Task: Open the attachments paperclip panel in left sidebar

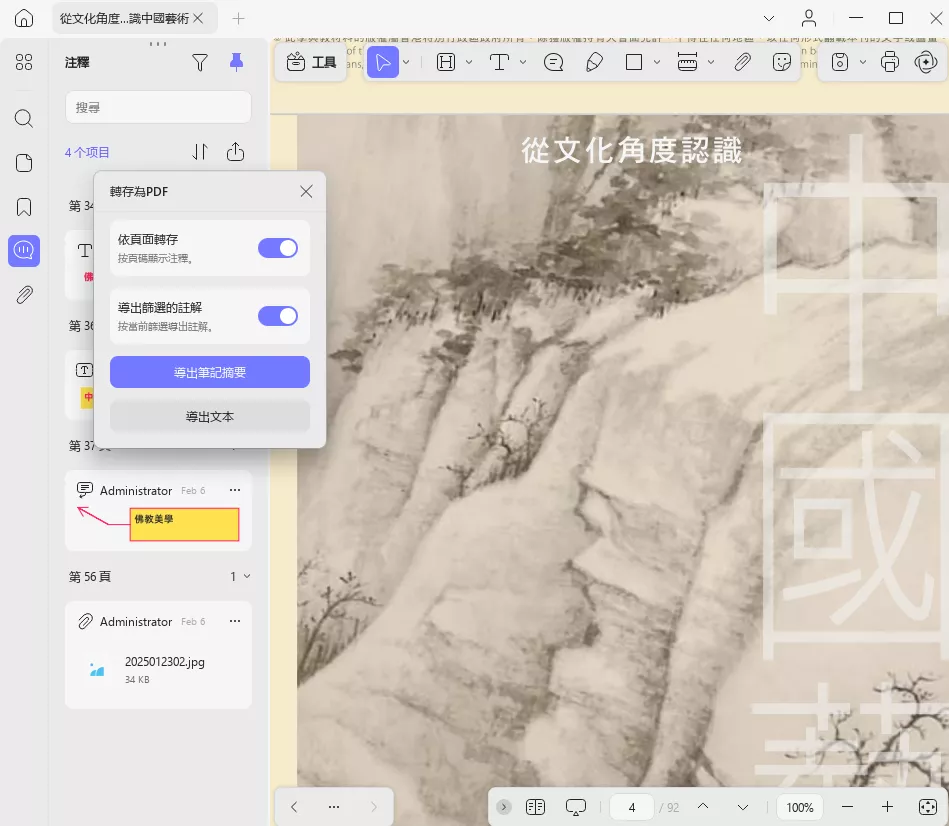Action: (x=24, y=295)
